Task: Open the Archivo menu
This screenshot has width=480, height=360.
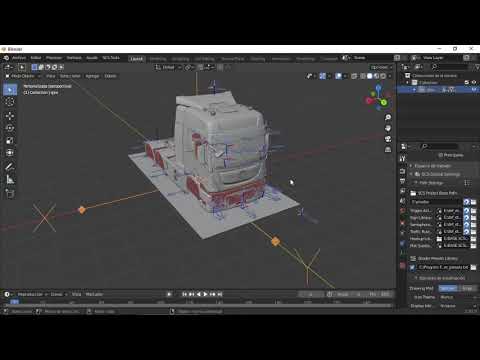Action: pyautogui.click(x=19, y=58)
